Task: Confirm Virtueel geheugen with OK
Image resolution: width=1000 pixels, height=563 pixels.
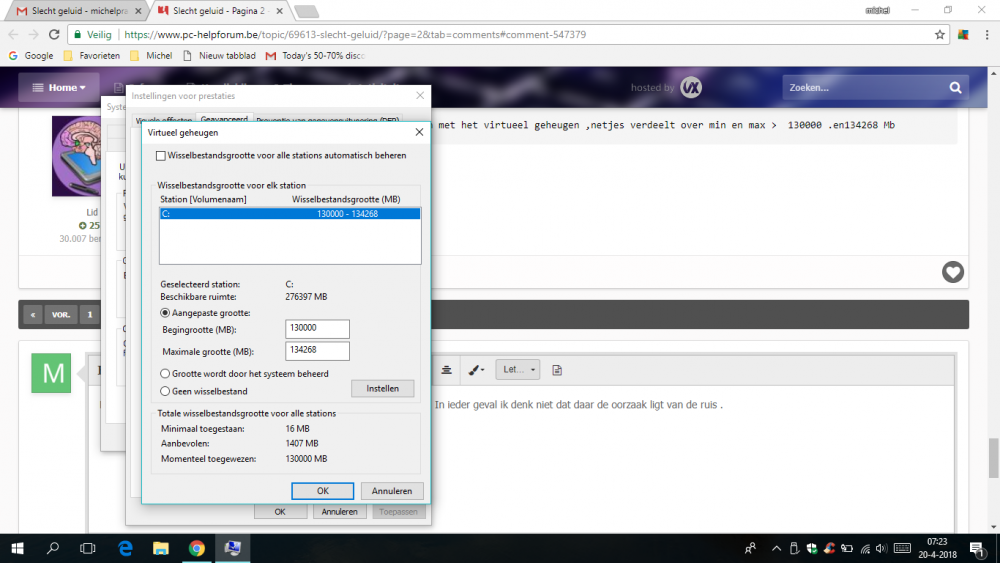Action: [323, 491]
